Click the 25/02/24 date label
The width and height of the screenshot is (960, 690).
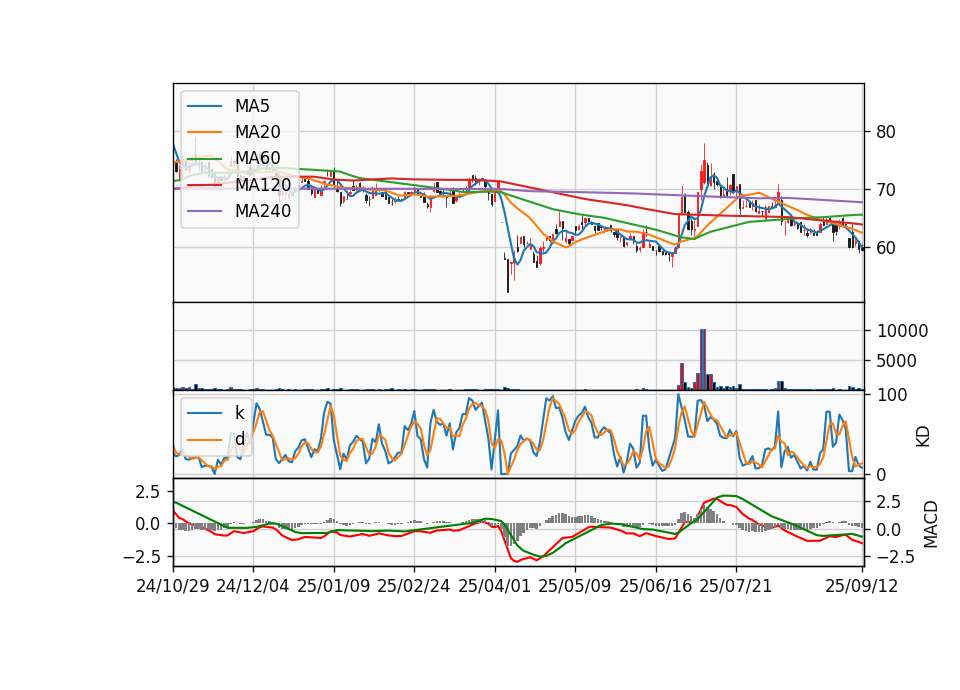414,586
